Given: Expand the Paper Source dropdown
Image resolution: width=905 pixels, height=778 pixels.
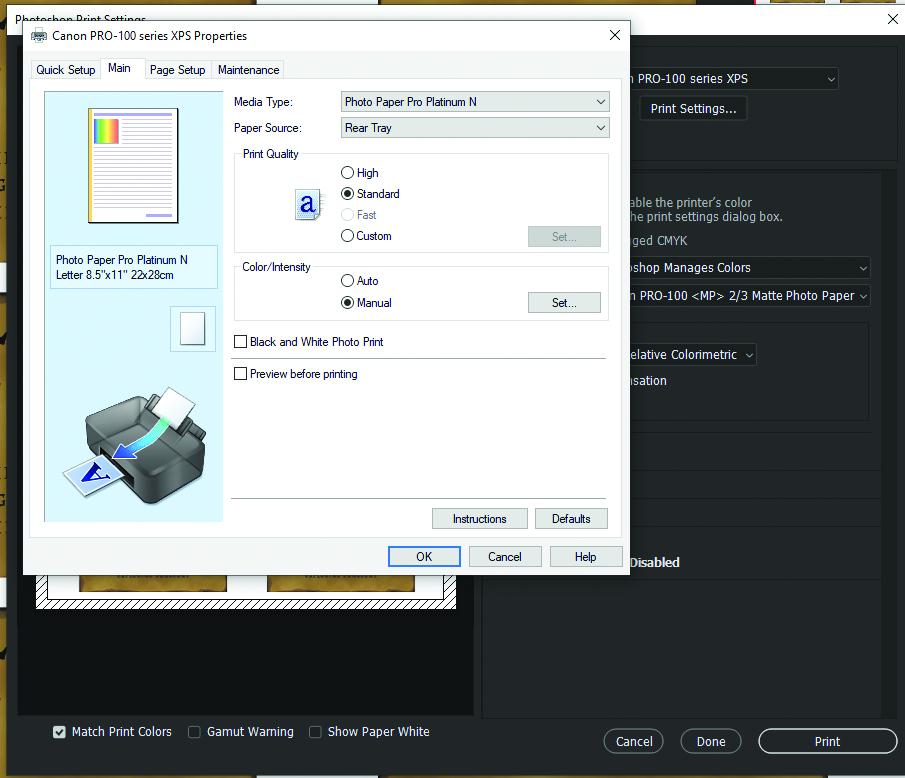Looking at the screenshot, I should [x=475, y=128].
